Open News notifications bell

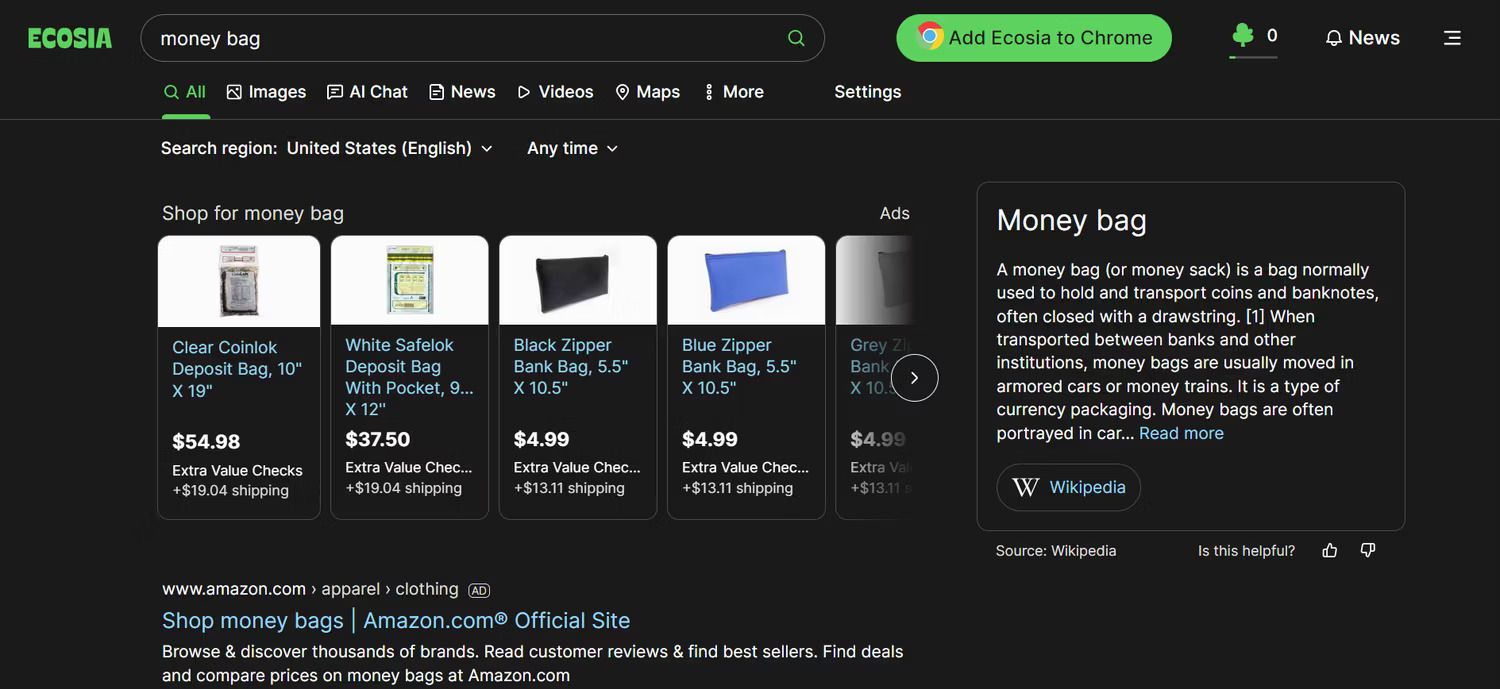pos(1362,38)
